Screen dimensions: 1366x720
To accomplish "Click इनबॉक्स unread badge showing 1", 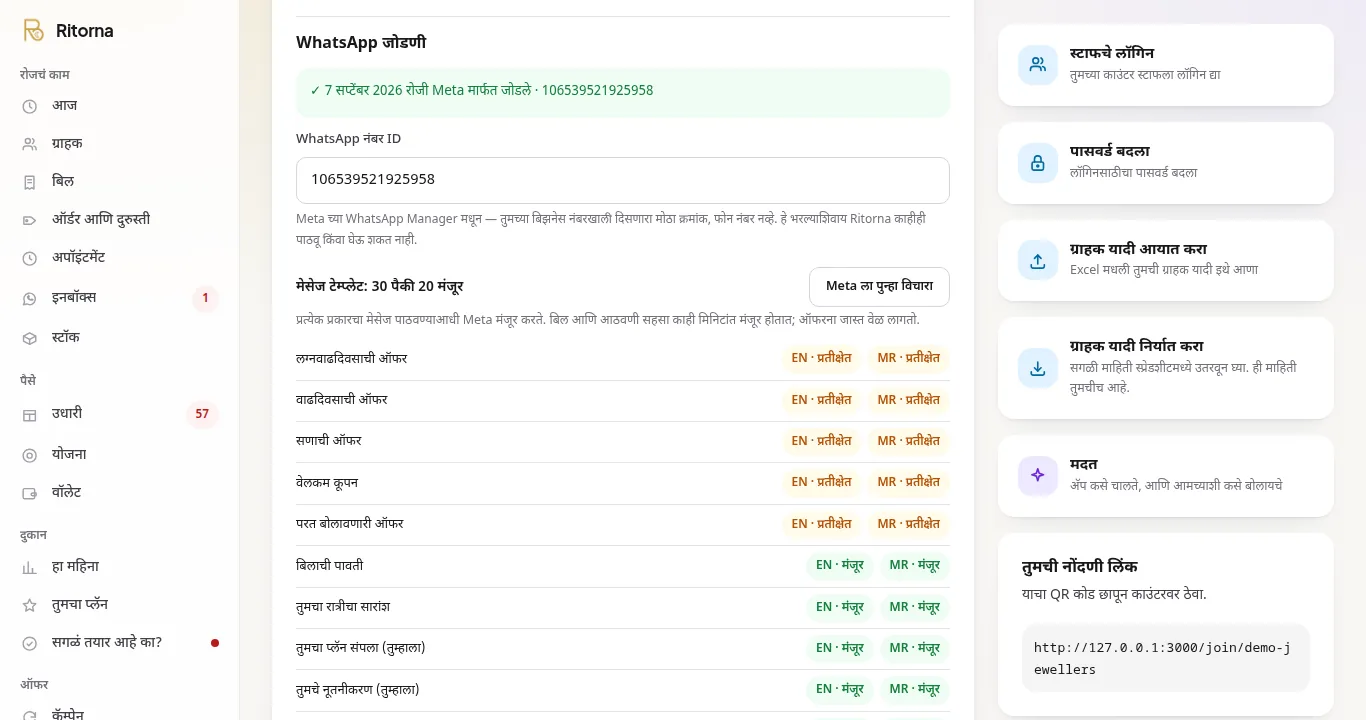I will [205, 298].
